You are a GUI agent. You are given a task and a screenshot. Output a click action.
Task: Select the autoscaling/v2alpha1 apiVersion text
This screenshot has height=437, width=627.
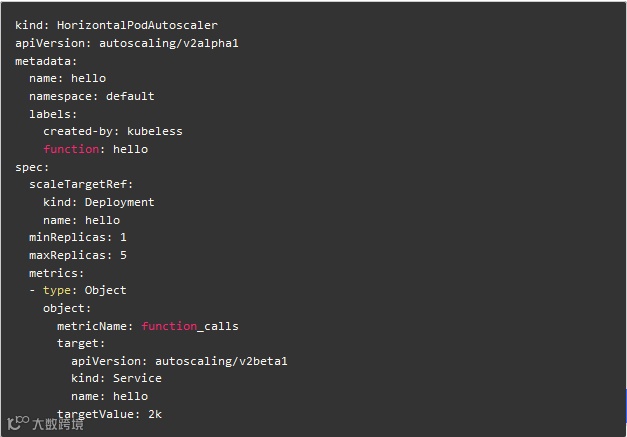click(x=168, y=43)
